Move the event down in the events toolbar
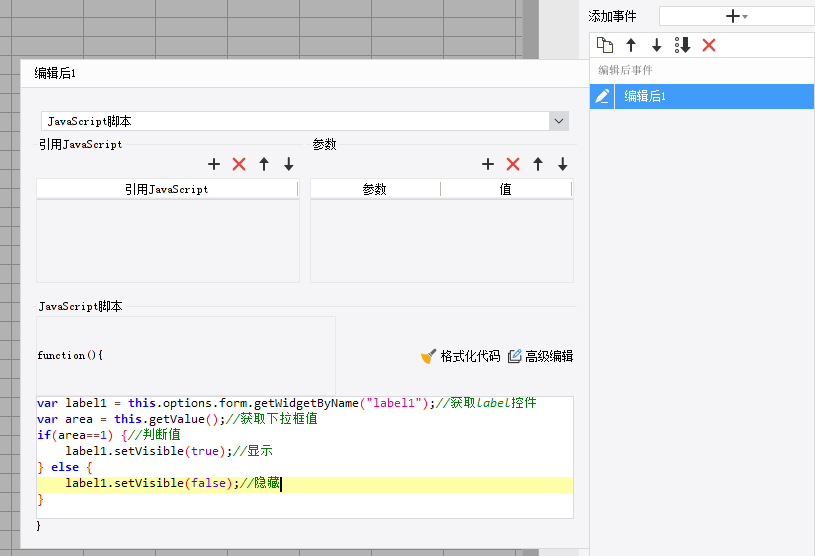 (x=656, y=45)
